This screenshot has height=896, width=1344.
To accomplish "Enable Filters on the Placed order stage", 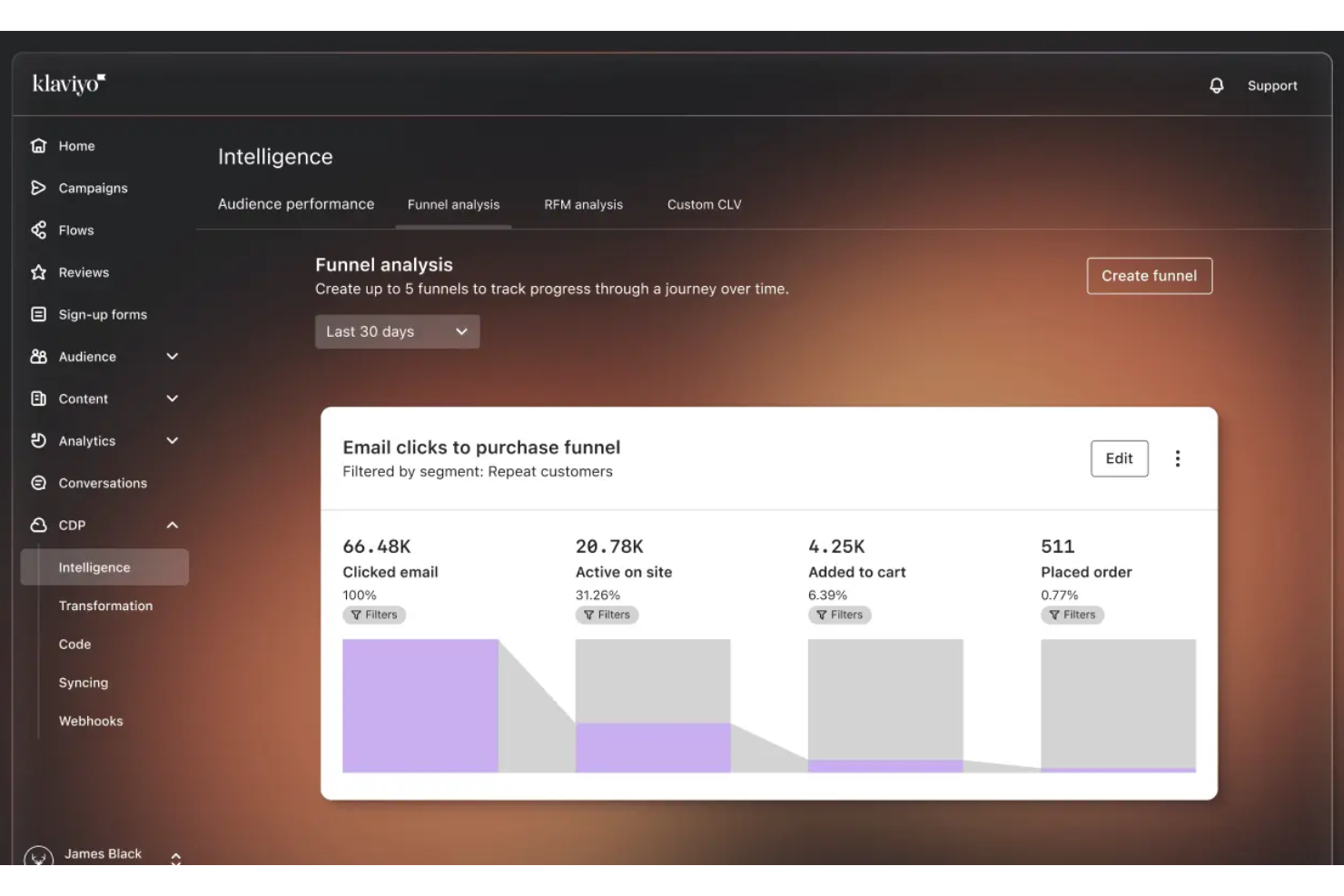I will click(x=1072, y=615).
